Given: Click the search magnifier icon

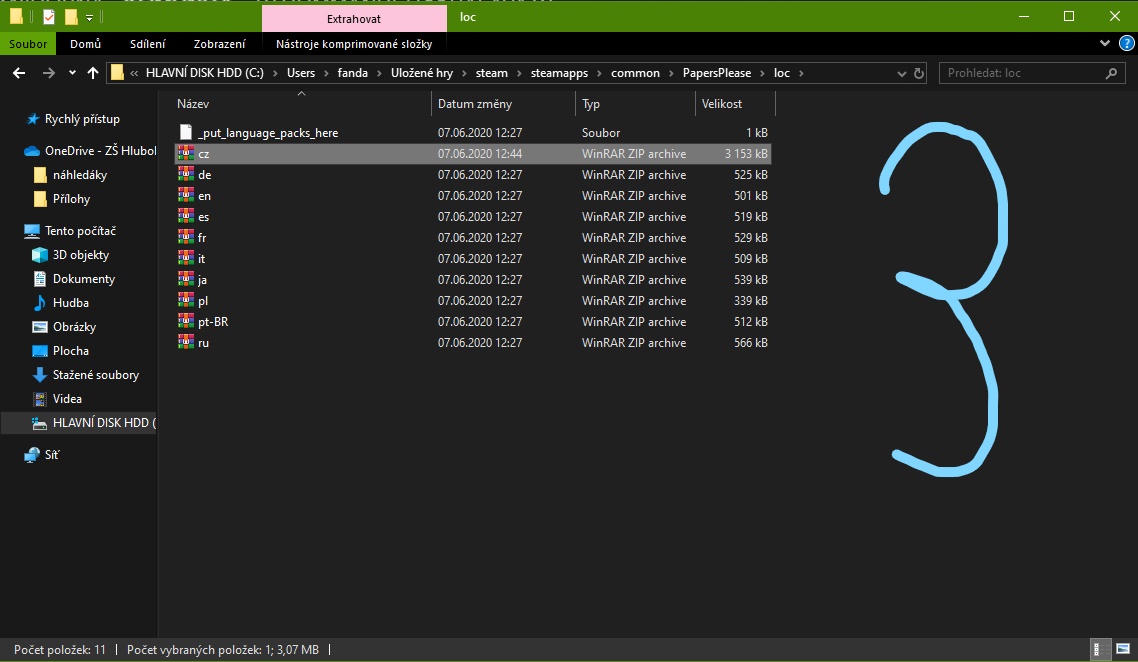Looking at the screenshot, I should tap(1110, 73).
